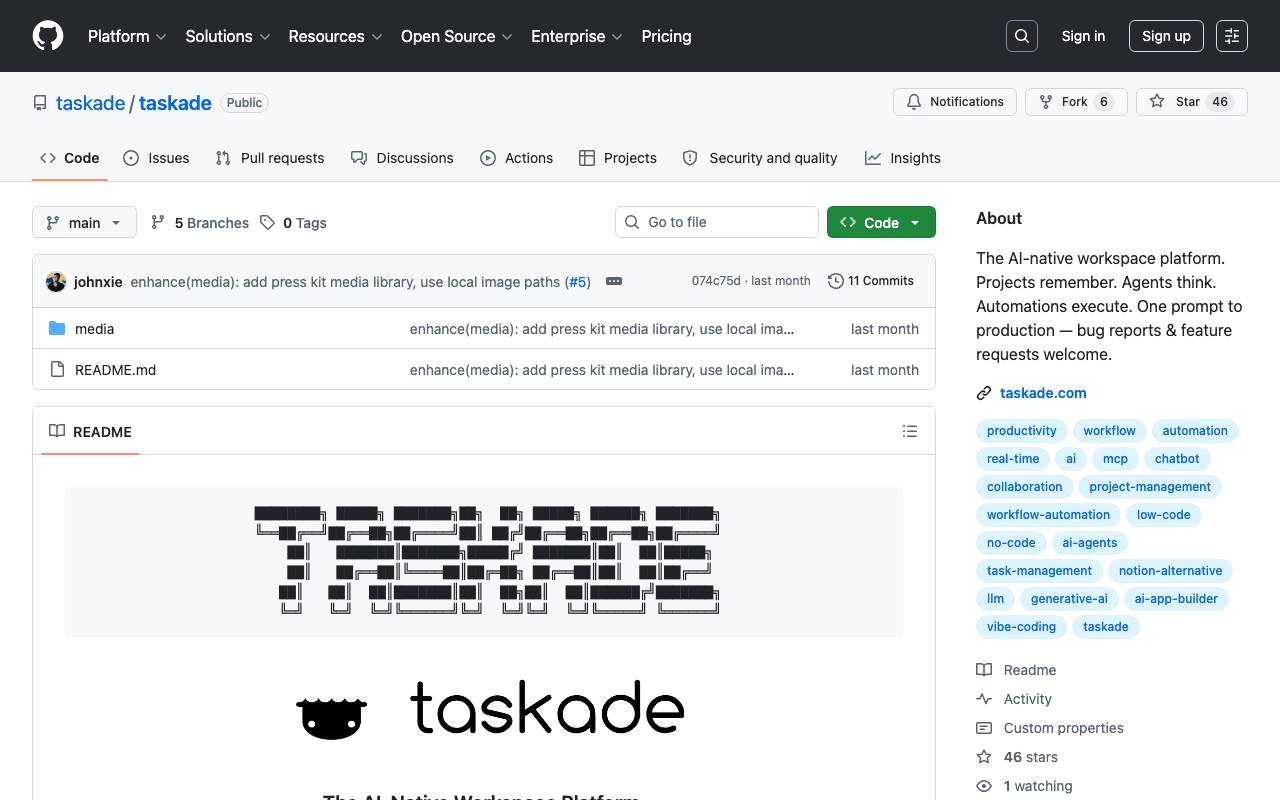Open the Projects tab

[618, 158]
